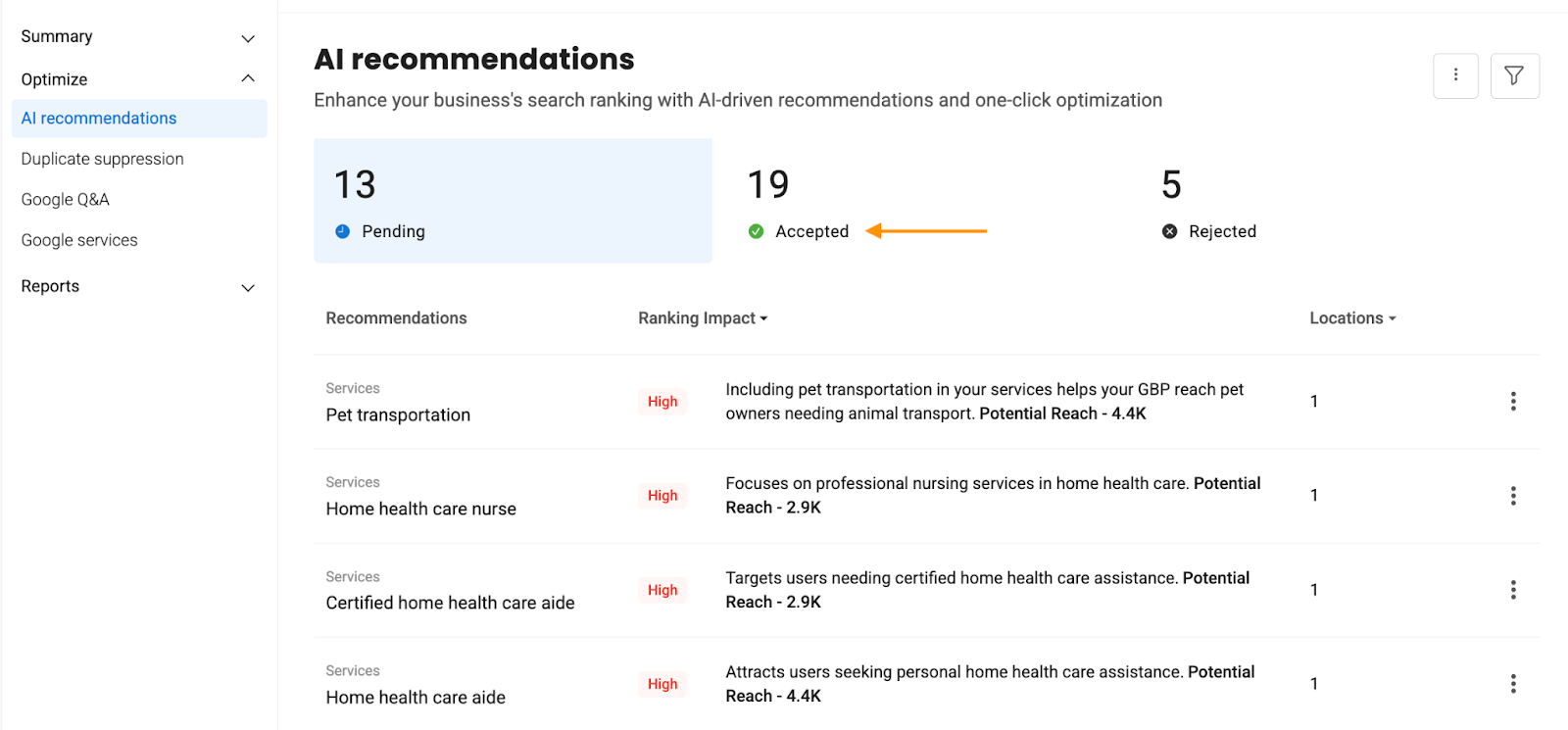Open the Locations column dropdown
Screen dimensions: 1568x730
(x=1352, y=318)
